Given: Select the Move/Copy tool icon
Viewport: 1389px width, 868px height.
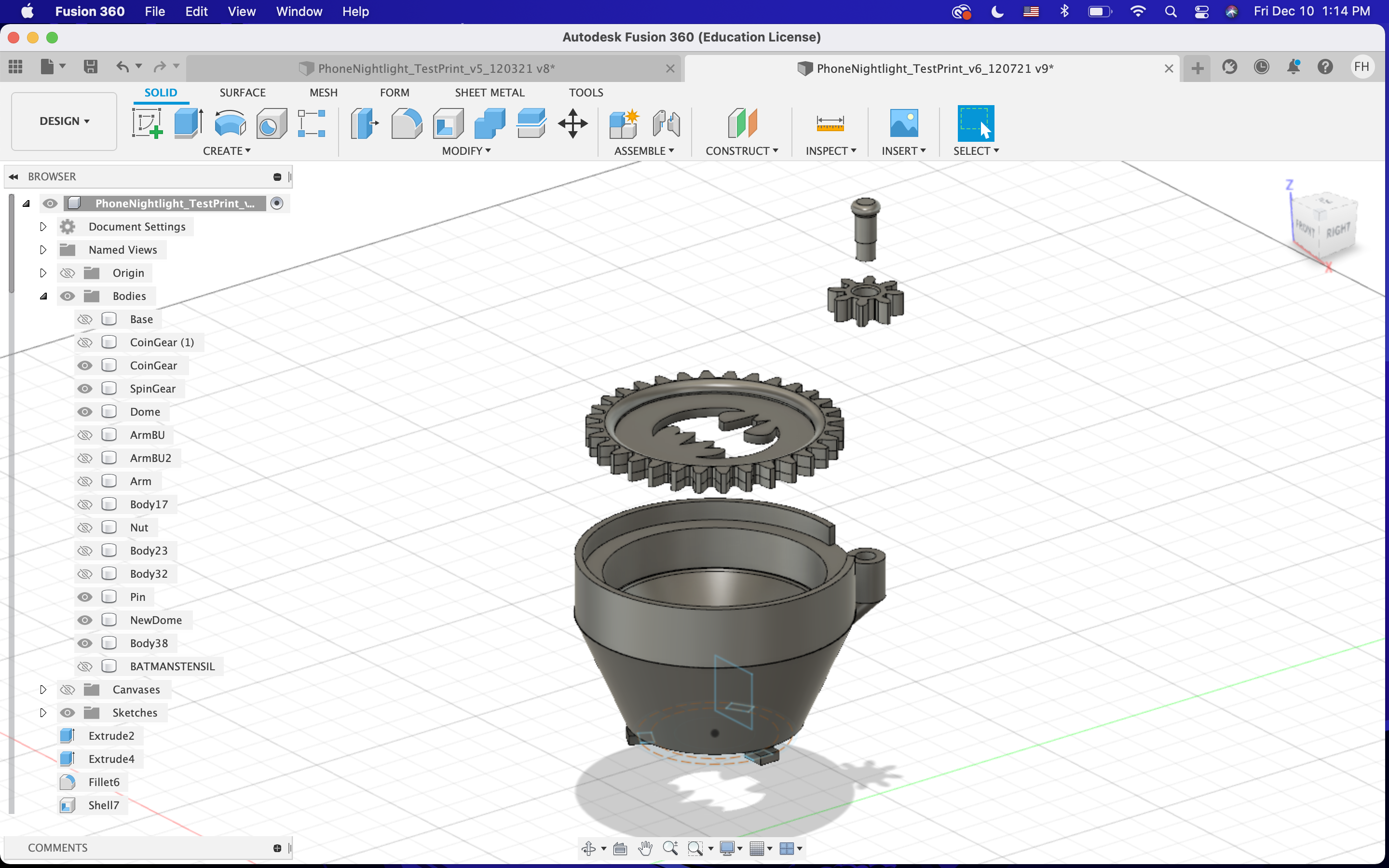Looking at the screenshot, I should tap(573, 123).
